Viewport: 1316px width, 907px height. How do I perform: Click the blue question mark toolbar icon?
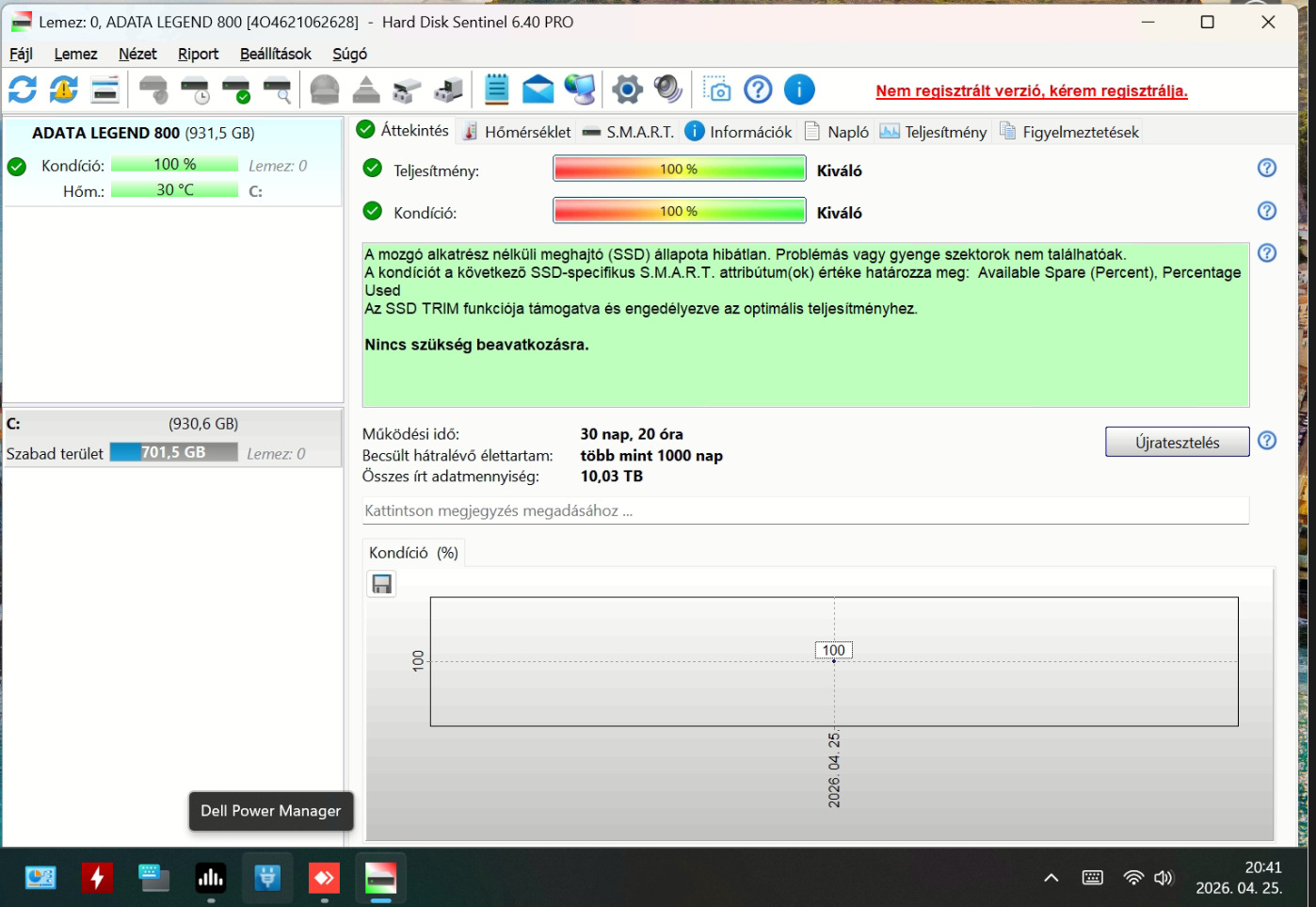click(758, 90)
